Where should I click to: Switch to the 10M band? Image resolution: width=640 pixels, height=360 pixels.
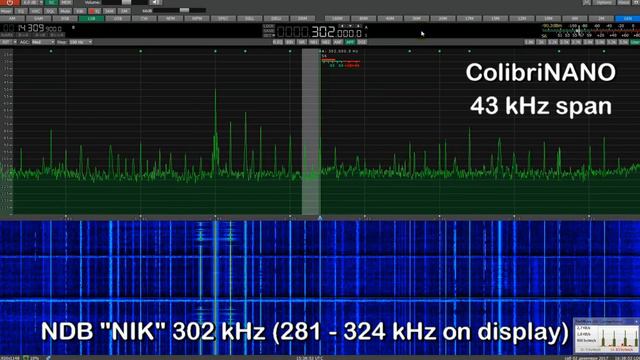pos(548,18)
